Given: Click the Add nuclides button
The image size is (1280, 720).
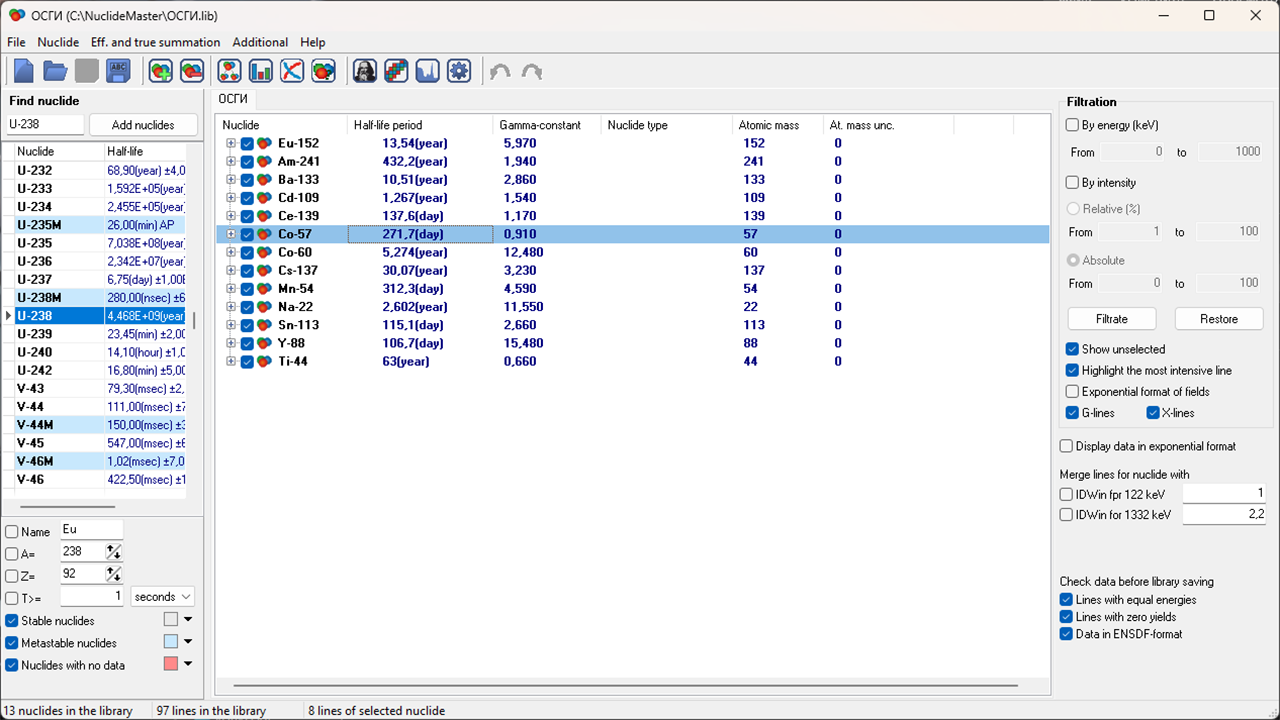Looking at the screenshot, I should [143, 125].
